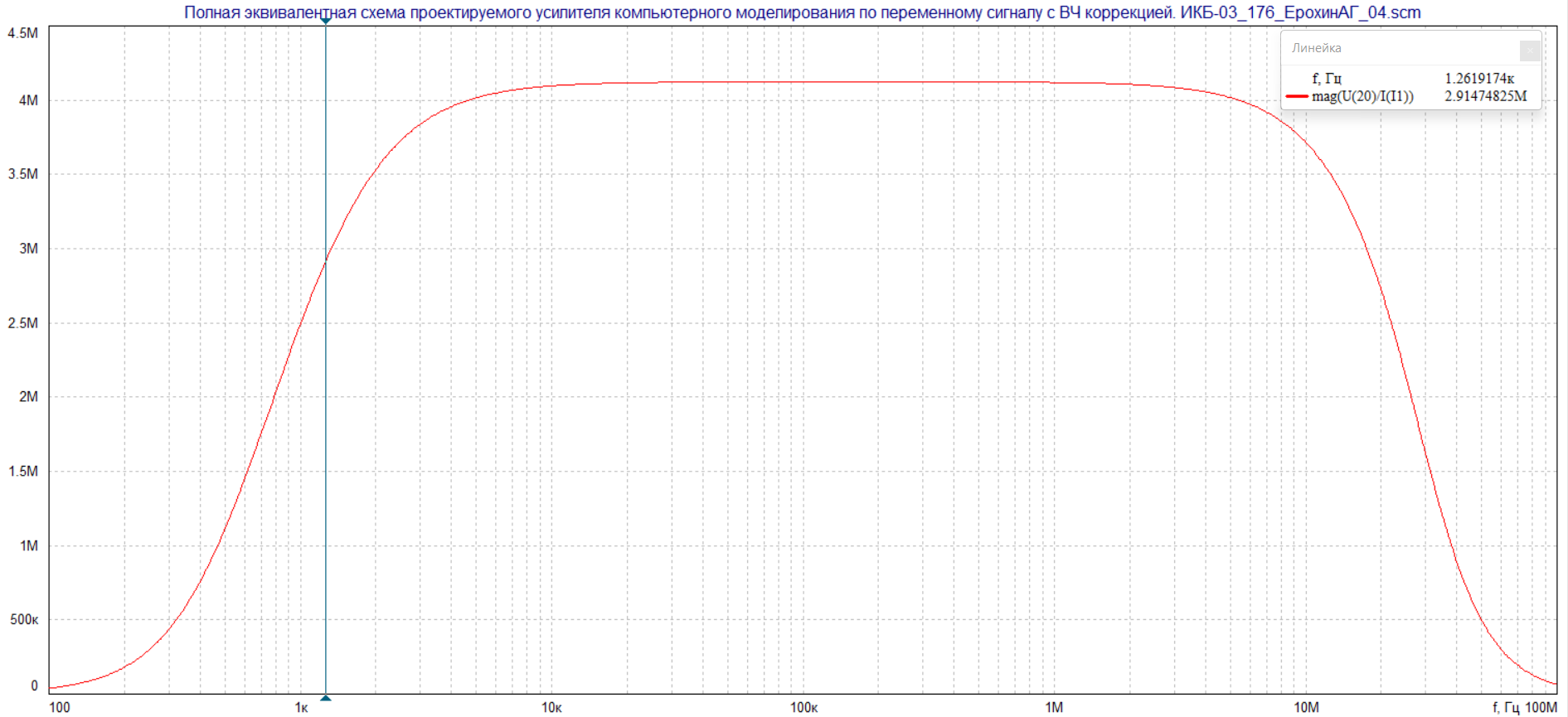Image resolution: width=1568 pixels, height=717 pixels.
Task: Click the 2.5M vertical axis label
Action: [x=22, y=323]
